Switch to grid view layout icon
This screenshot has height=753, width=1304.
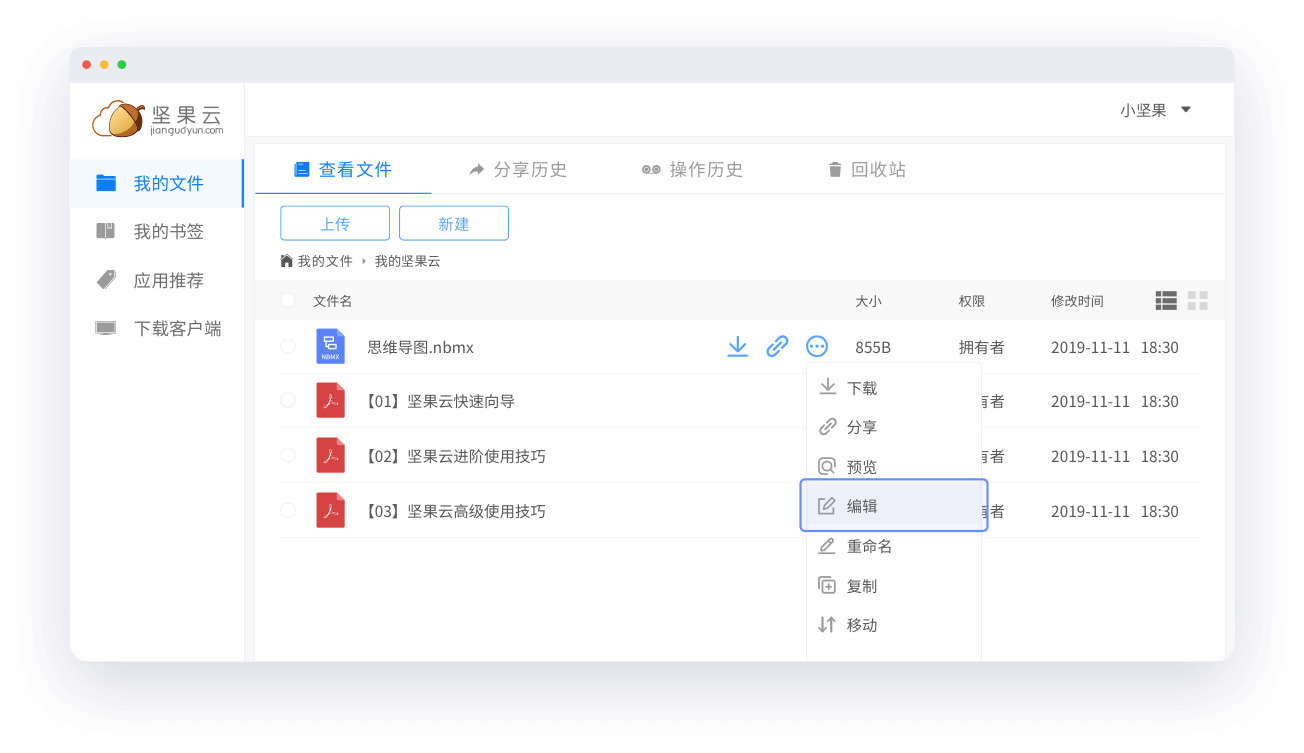tap(1198, 301)
